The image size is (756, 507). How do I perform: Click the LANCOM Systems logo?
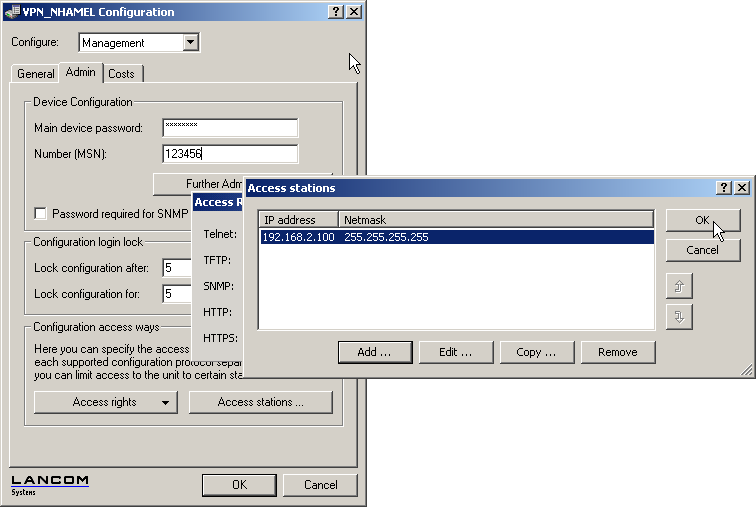pos(50,484)
